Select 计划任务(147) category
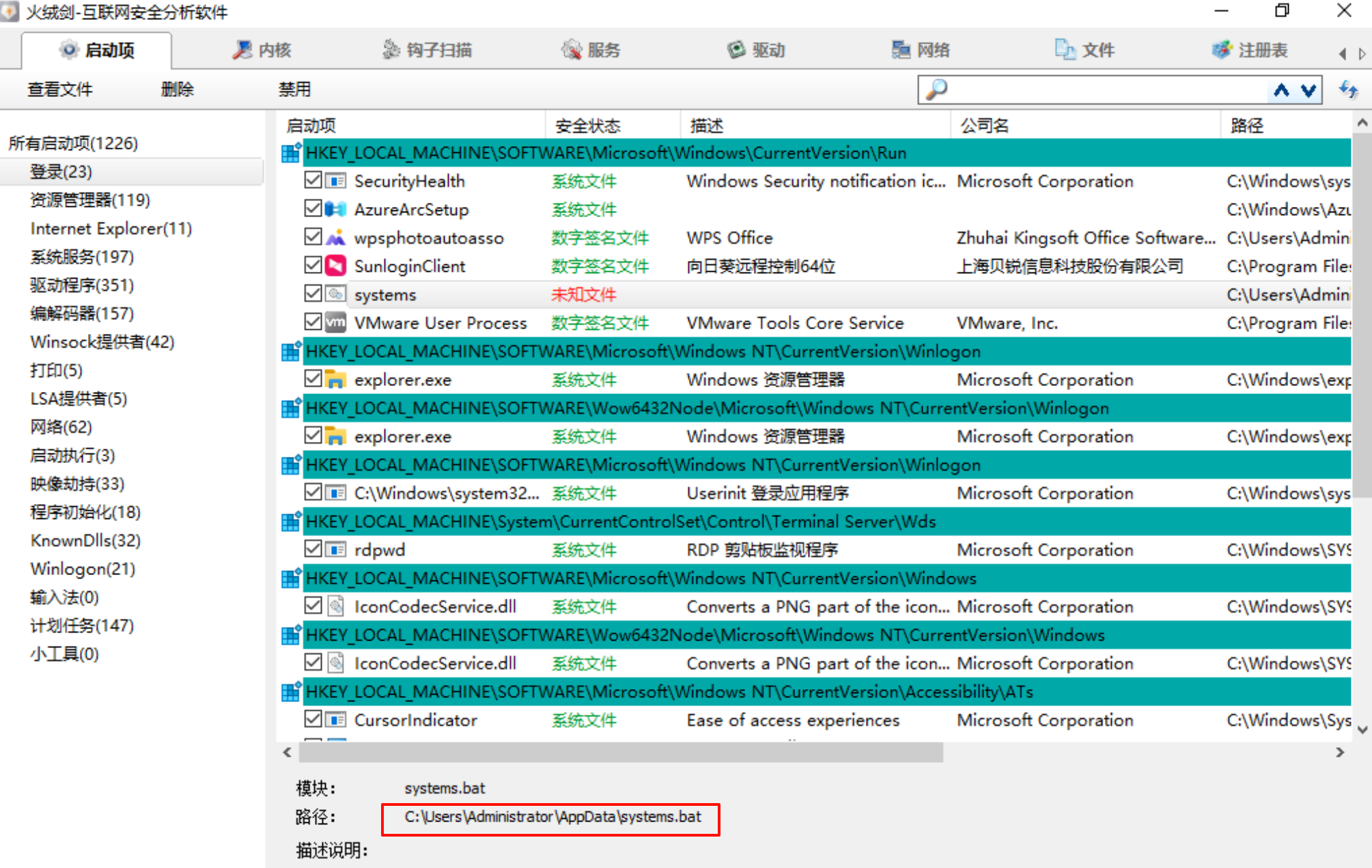Screen dimensions: 1372x868 tap(82, 626)
